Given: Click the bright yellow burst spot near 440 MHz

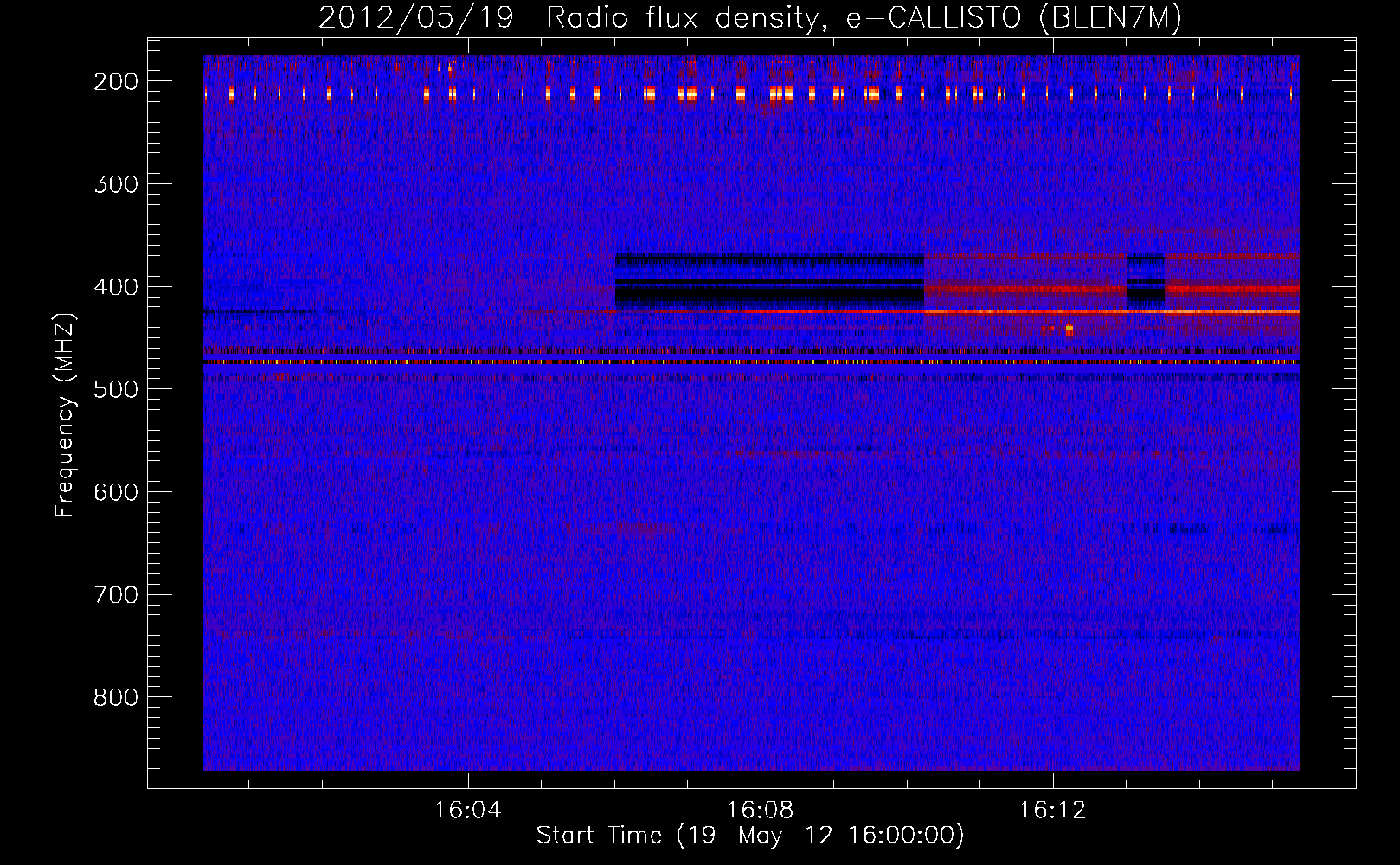Looking at the screenshot, I should (x=1069, y=329).
